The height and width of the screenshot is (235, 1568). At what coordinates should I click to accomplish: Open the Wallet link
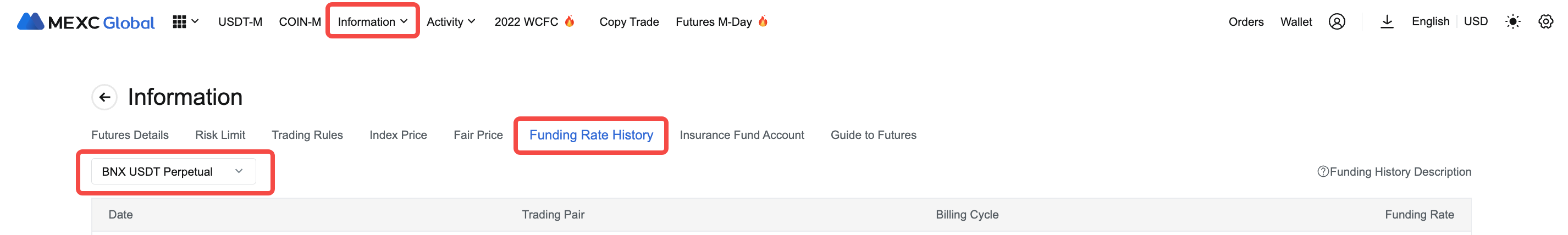pos(1296,22)
